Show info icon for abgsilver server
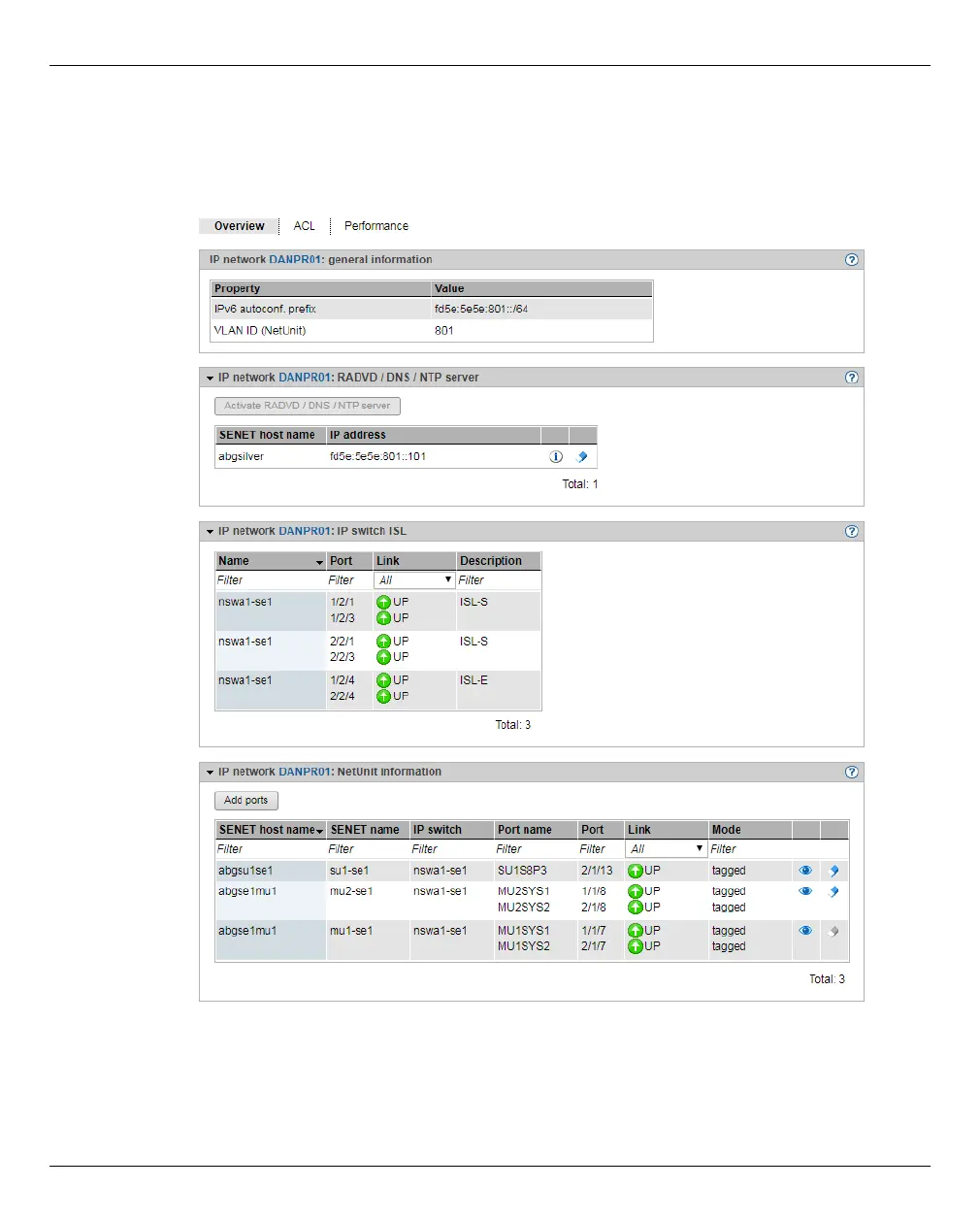This screenshot has width=980, height=1221. [x=556, y=456]
